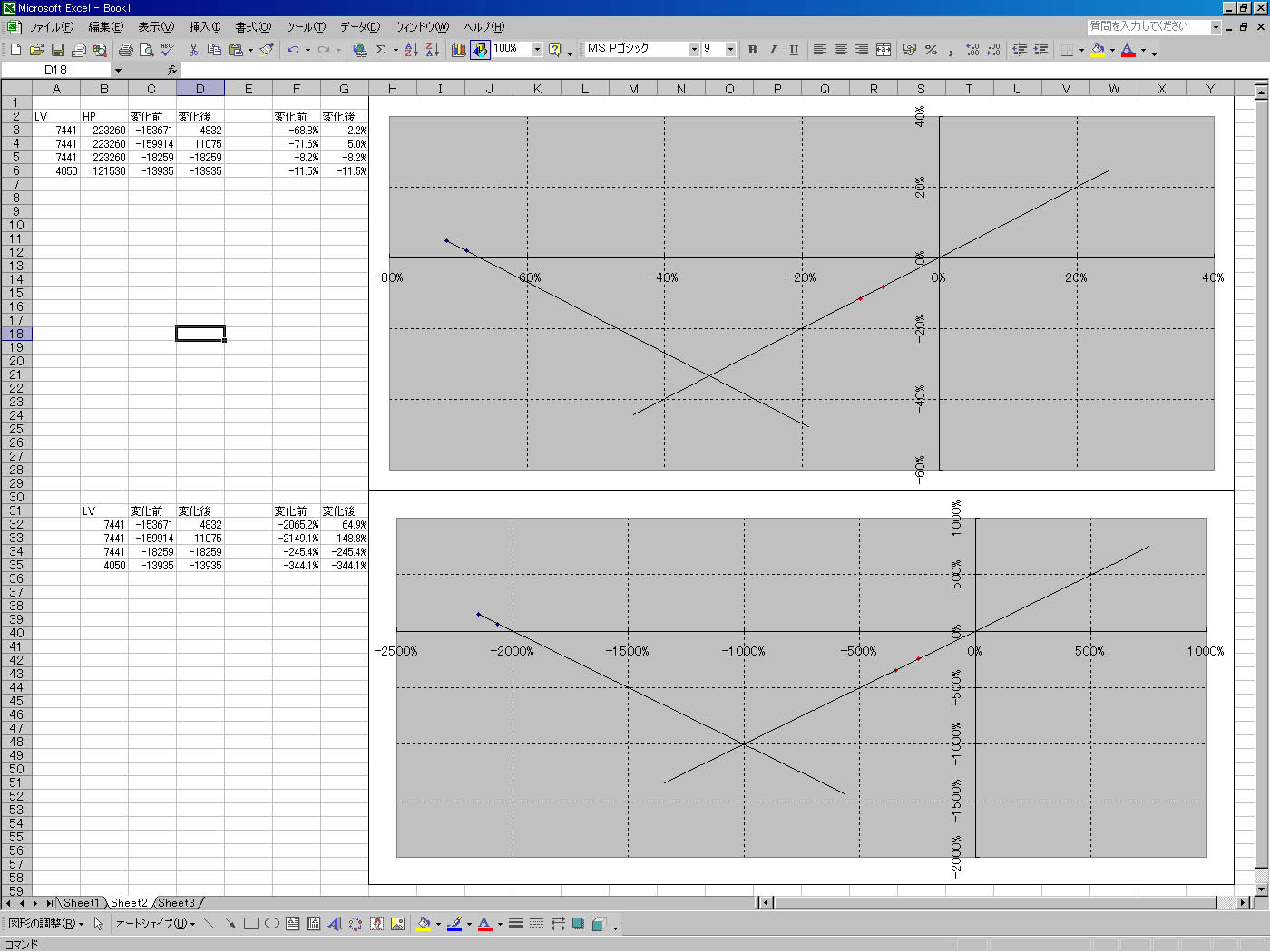
Task: Sort ascending with the A-Z icon
Action: [411, 50]
